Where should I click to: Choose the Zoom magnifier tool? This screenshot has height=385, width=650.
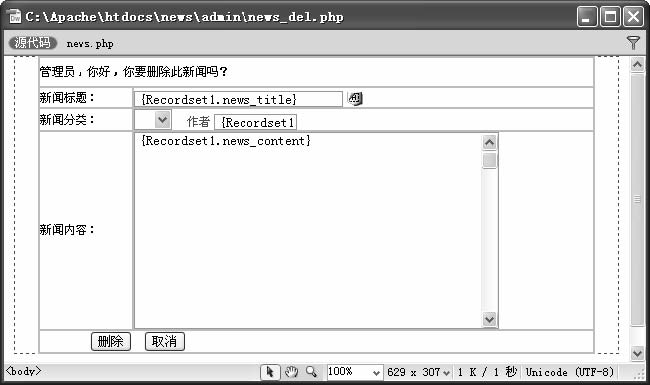311,372
